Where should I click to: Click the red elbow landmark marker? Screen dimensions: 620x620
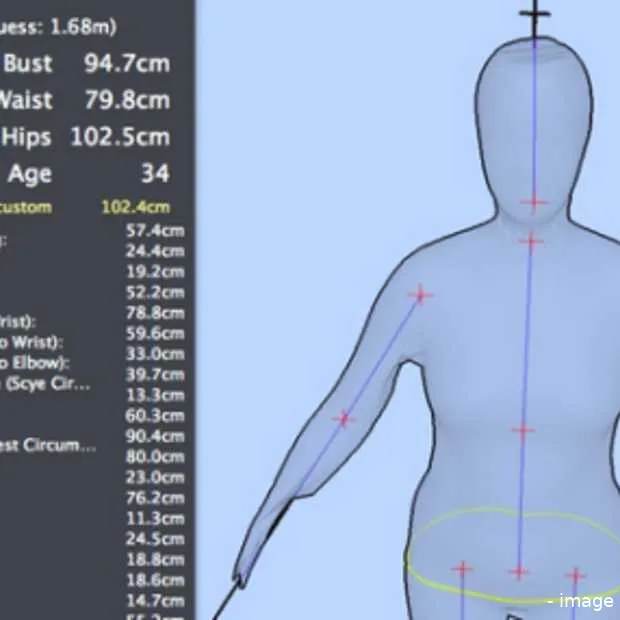pyautogui.click(x=344, y=419)
